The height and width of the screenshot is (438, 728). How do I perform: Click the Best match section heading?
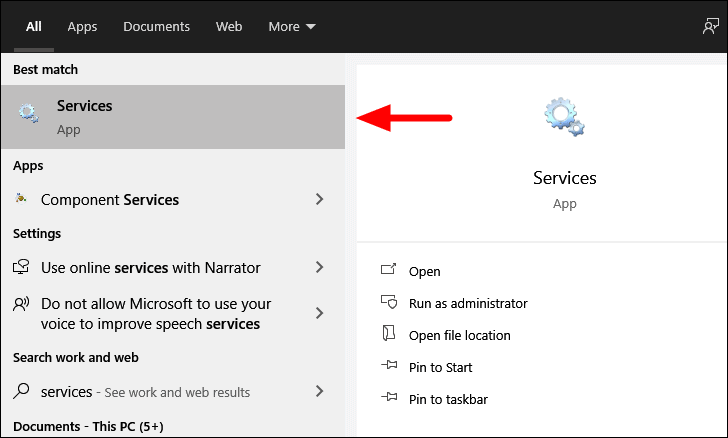(x=46, y=70)
